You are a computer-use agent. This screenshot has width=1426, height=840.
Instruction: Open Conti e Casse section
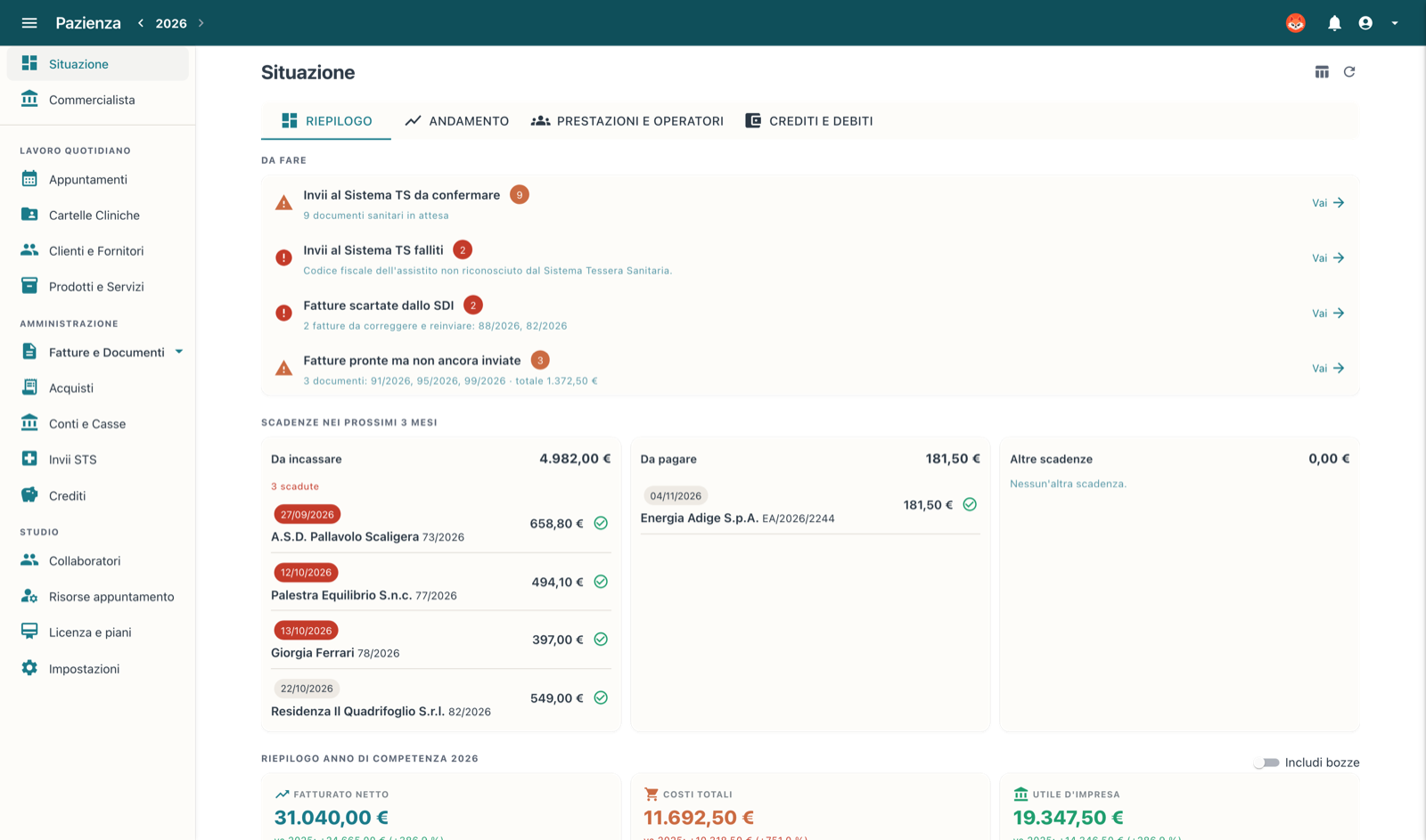coord(98,424)
